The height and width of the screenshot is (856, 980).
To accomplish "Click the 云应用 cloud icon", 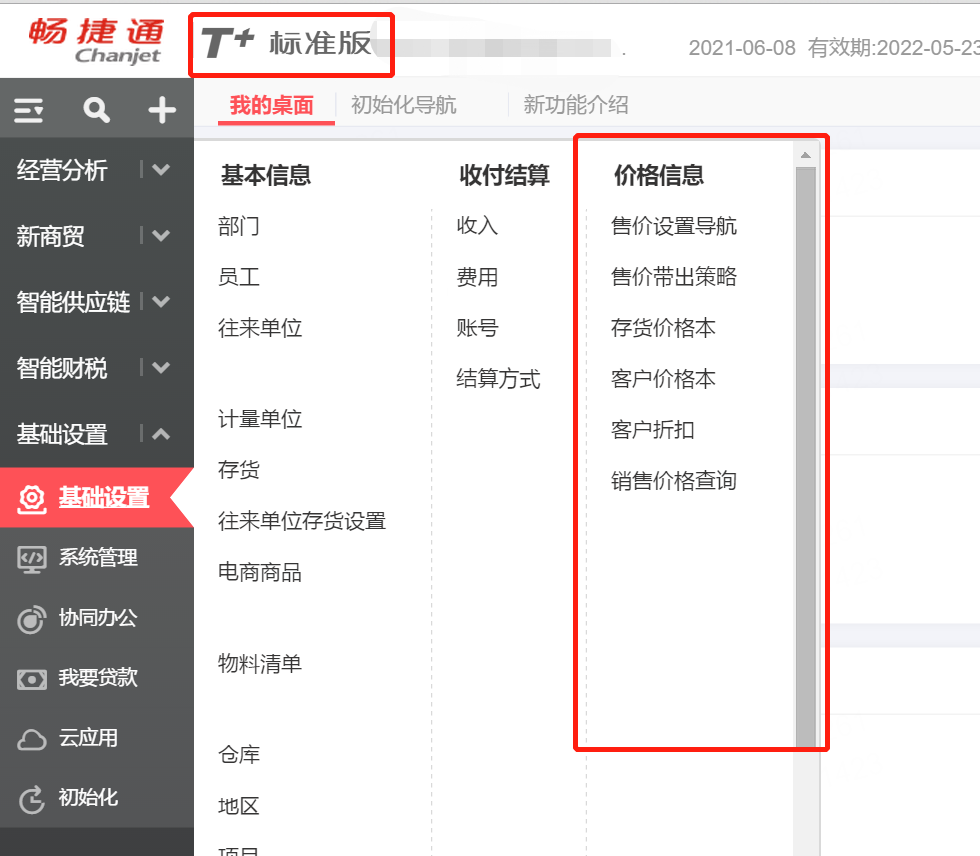I will [x=32, y=739].
